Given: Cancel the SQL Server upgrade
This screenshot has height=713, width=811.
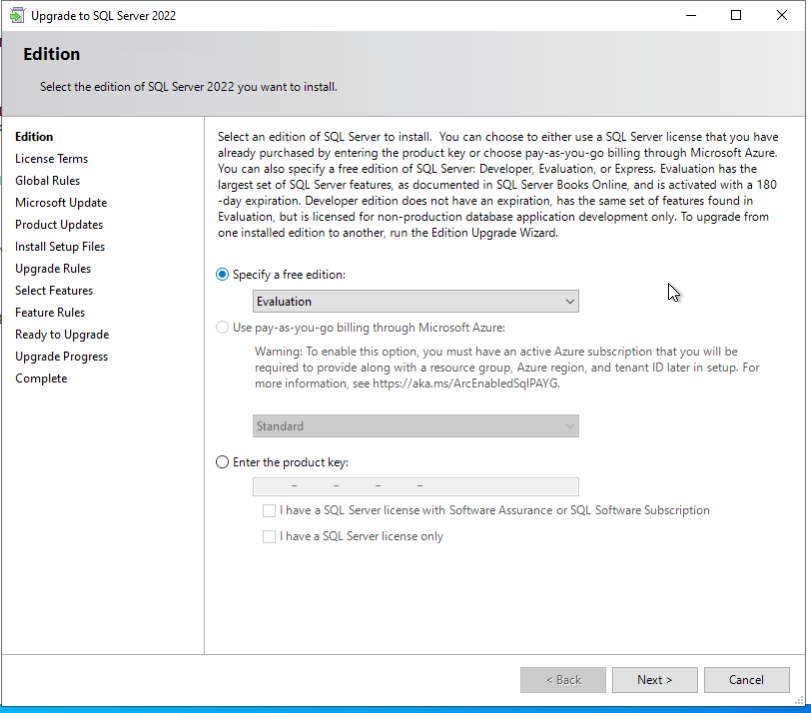Looking at the screenshot, I should pyautogui.click(x=746, y=679).
